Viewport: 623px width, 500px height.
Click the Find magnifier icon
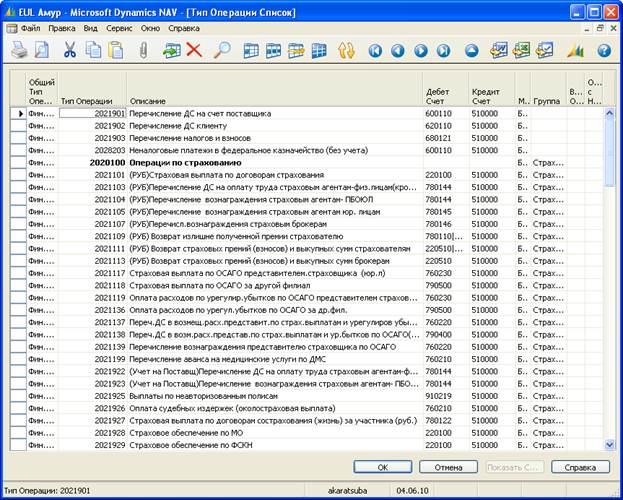tap(221, 50)
